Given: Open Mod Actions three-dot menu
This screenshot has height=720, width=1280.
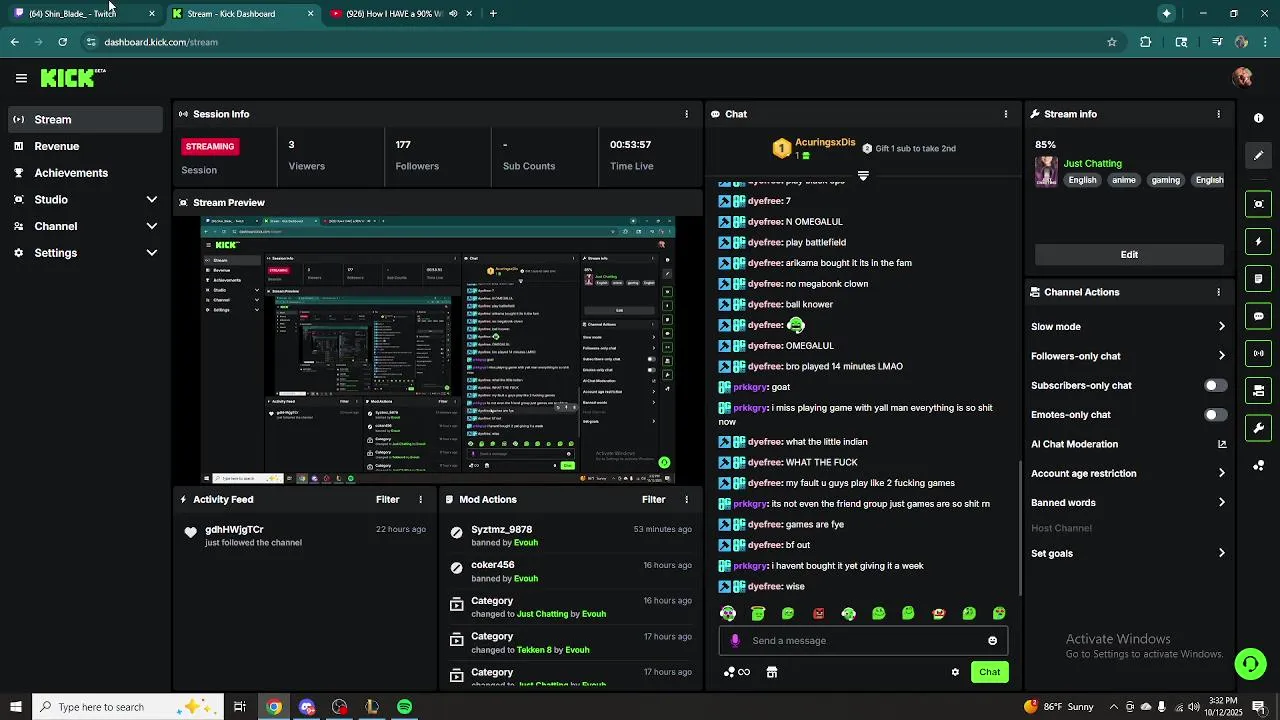Looking at the screenshot, I should pyautogui.click(x=686, y=499).
